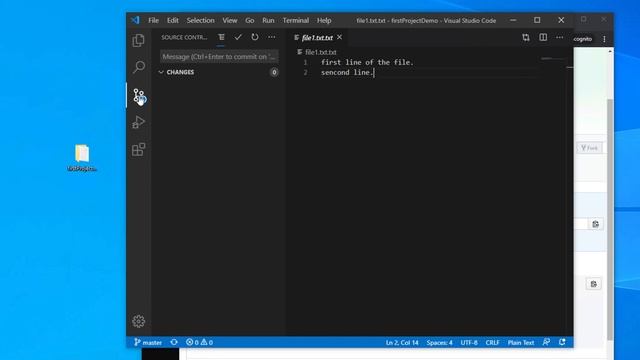
Task: Open the Go menu
Action: (x=250, y=20)
